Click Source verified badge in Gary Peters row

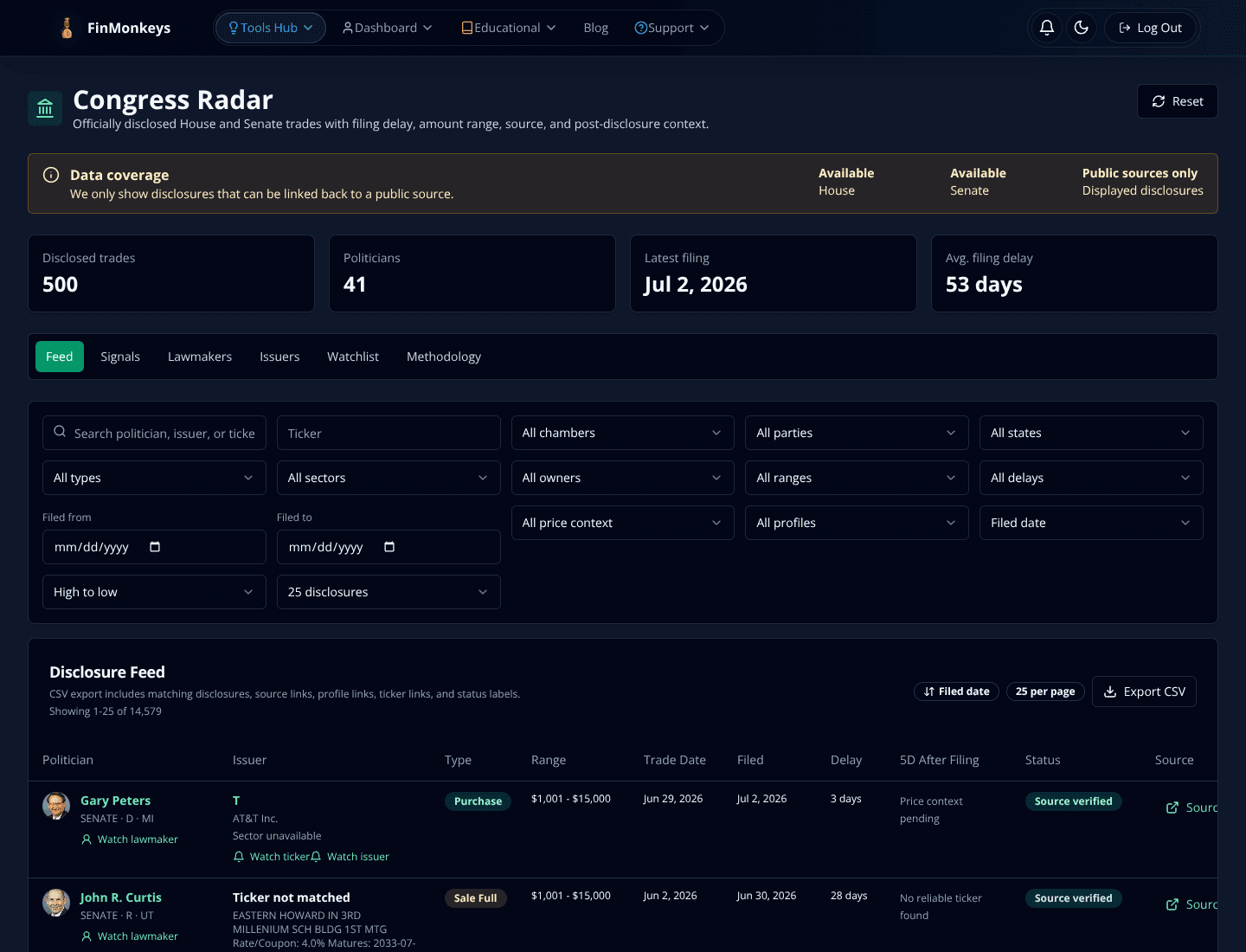1073,801
